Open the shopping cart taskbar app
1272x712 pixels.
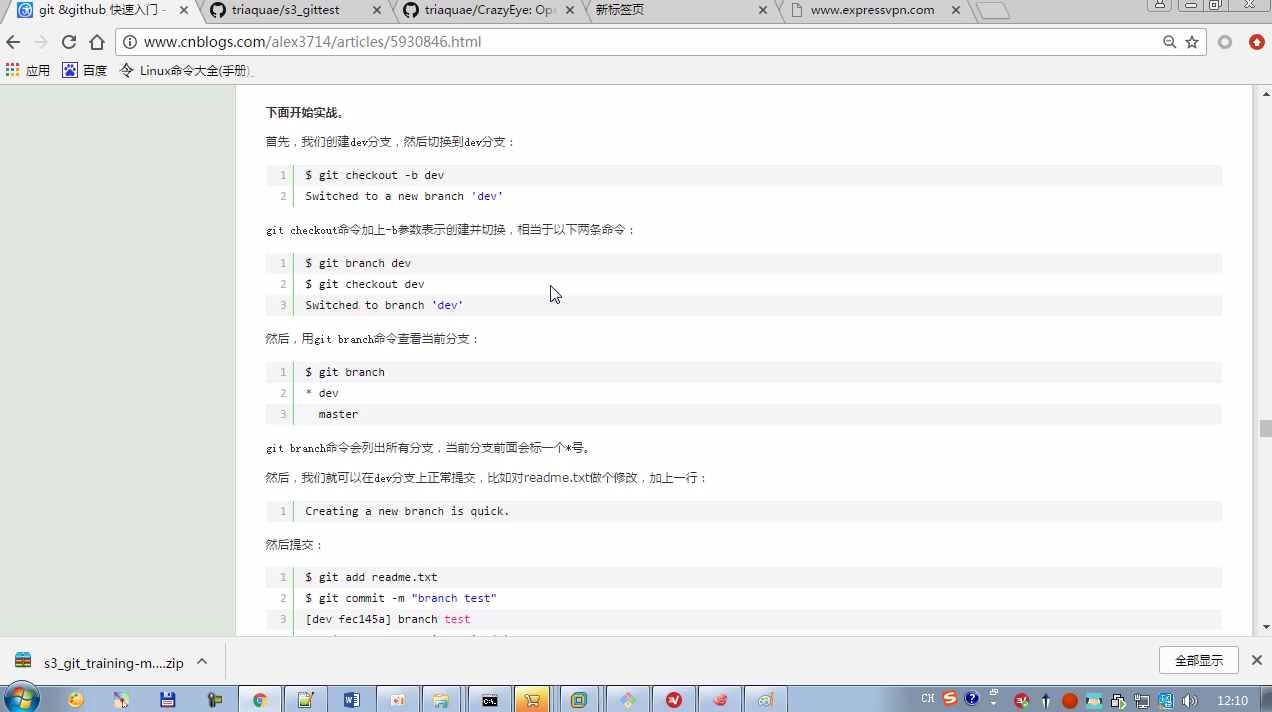pos(533,700)
